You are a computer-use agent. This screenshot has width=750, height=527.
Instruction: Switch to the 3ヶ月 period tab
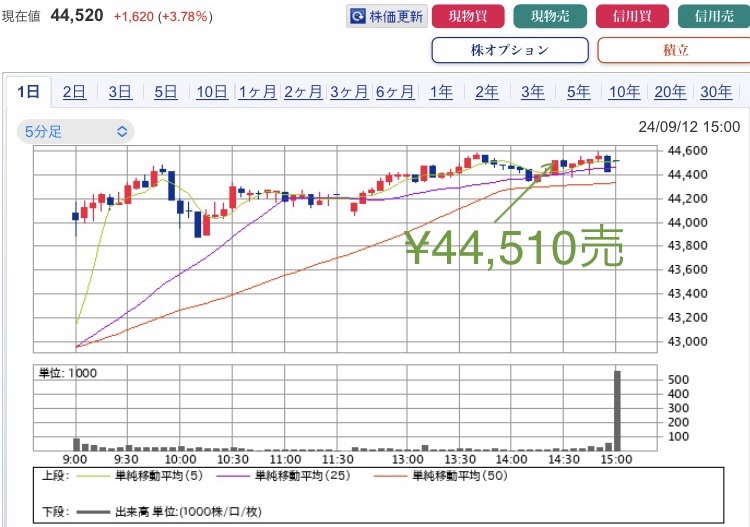(x=349, y=91)
